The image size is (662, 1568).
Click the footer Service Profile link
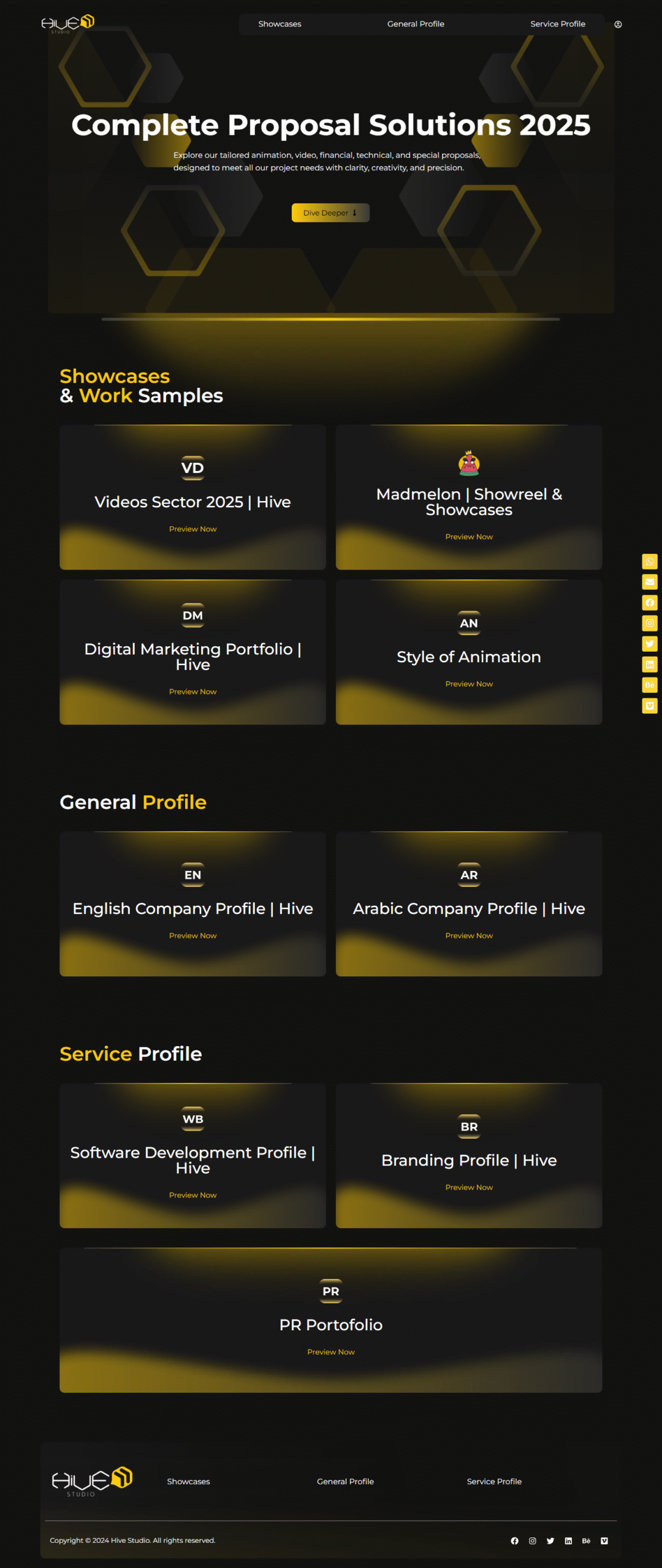click(x=494, y=1482)
